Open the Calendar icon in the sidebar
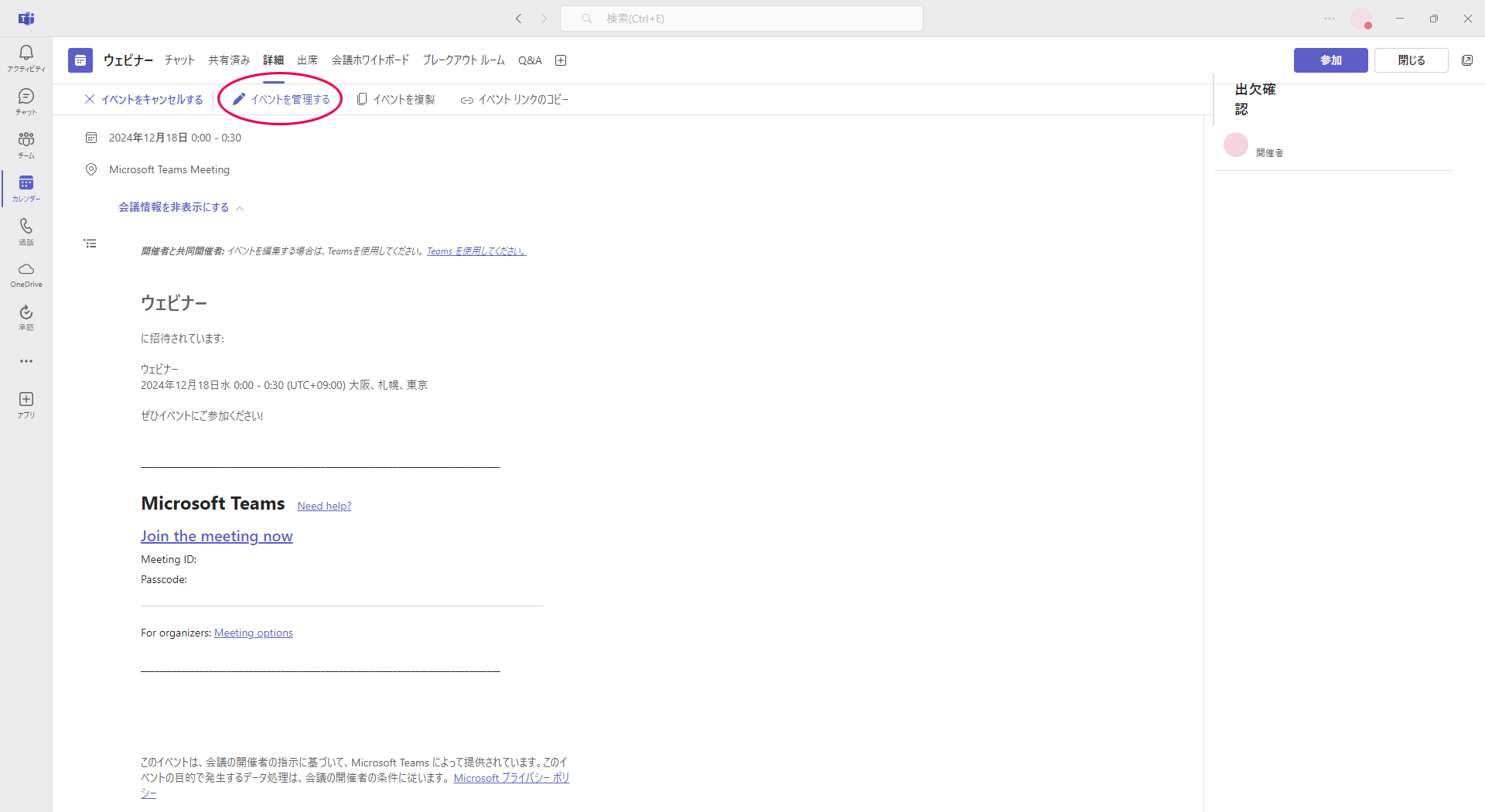 (x=26, y=187)
